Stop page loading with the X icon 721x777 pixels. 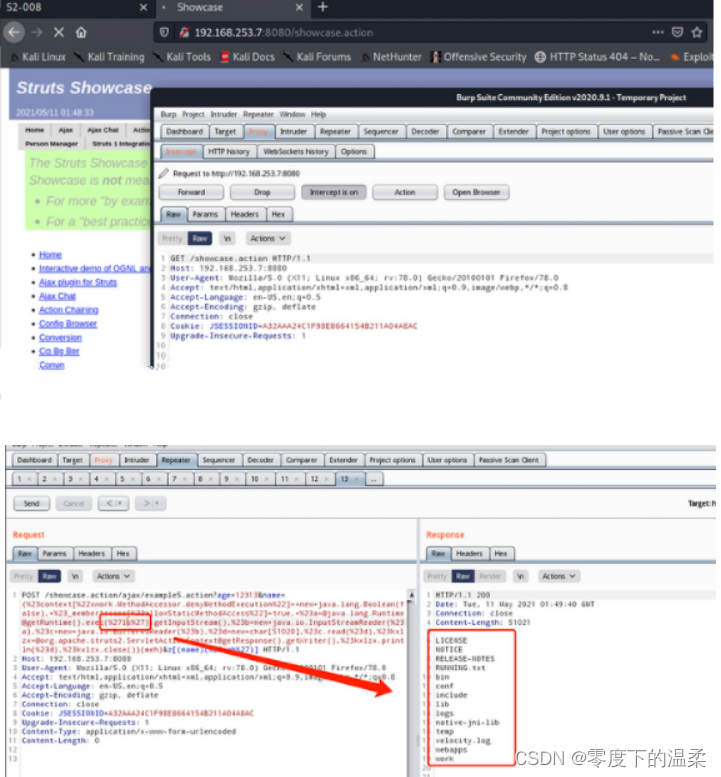click(x=58, y=33)
